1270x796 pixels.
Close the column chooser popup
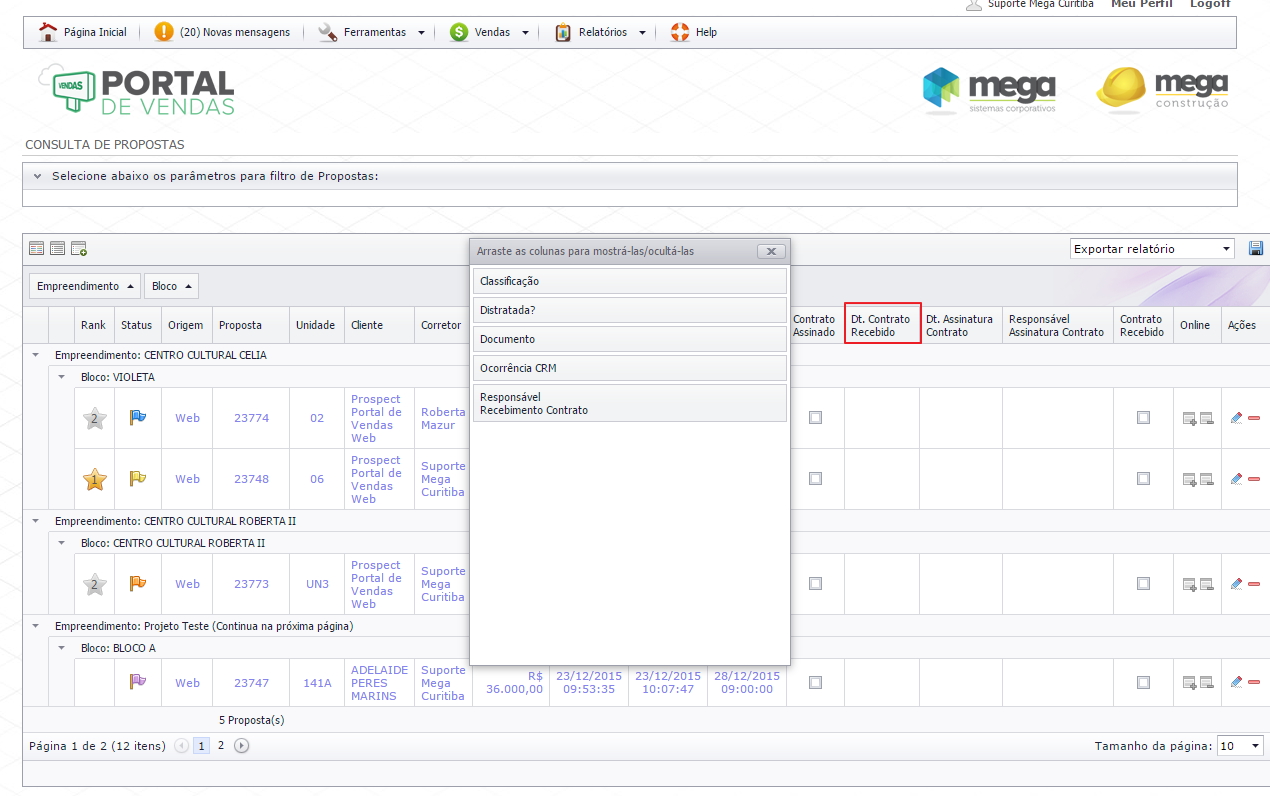click(x=770, y=251)
